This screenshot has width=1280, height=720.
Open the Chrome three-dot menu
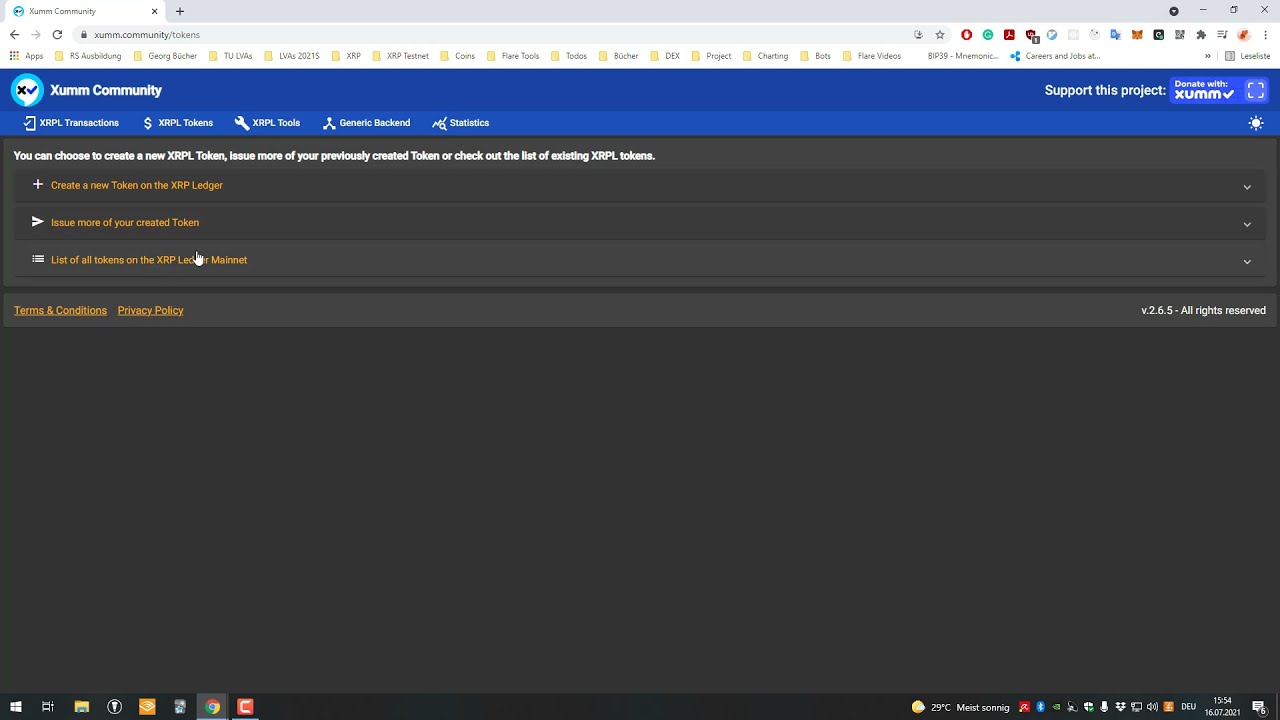1265,35
